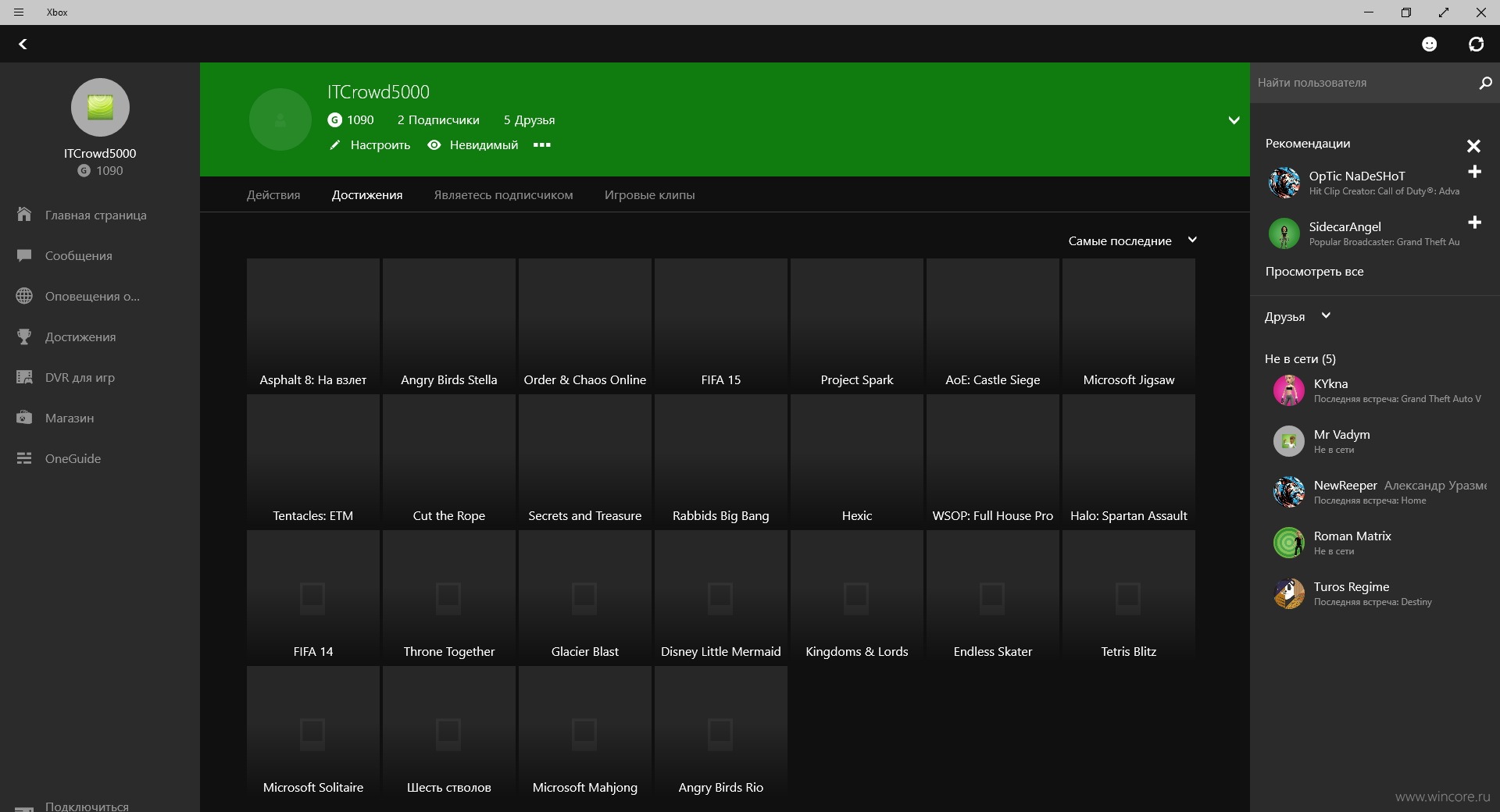Open Microsoft Jigsaw tile
The height and width of the screenshot is (812, 1500).
(1129, 326)
